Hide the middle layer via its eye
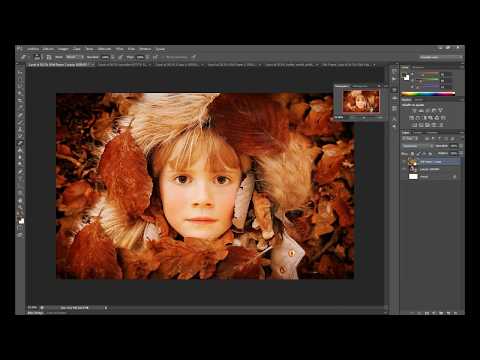This screenshot has height=360, width=480. pos(404,169)
